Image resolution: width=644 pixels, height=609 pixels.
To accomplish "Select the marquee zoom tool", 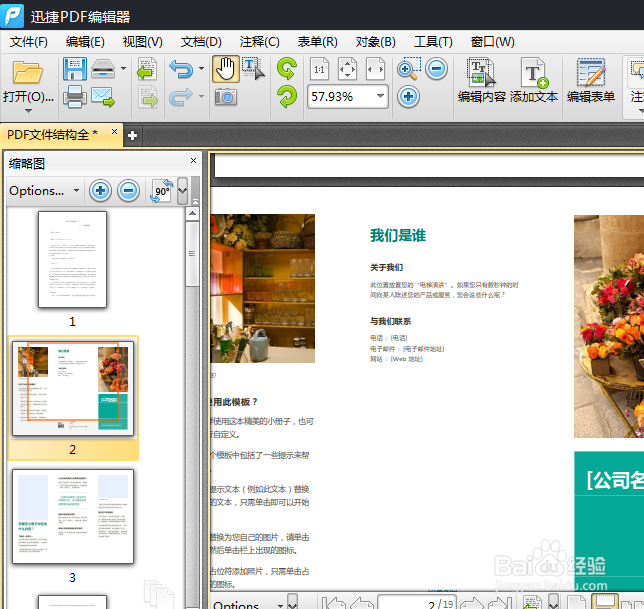I will click(409, 69).
